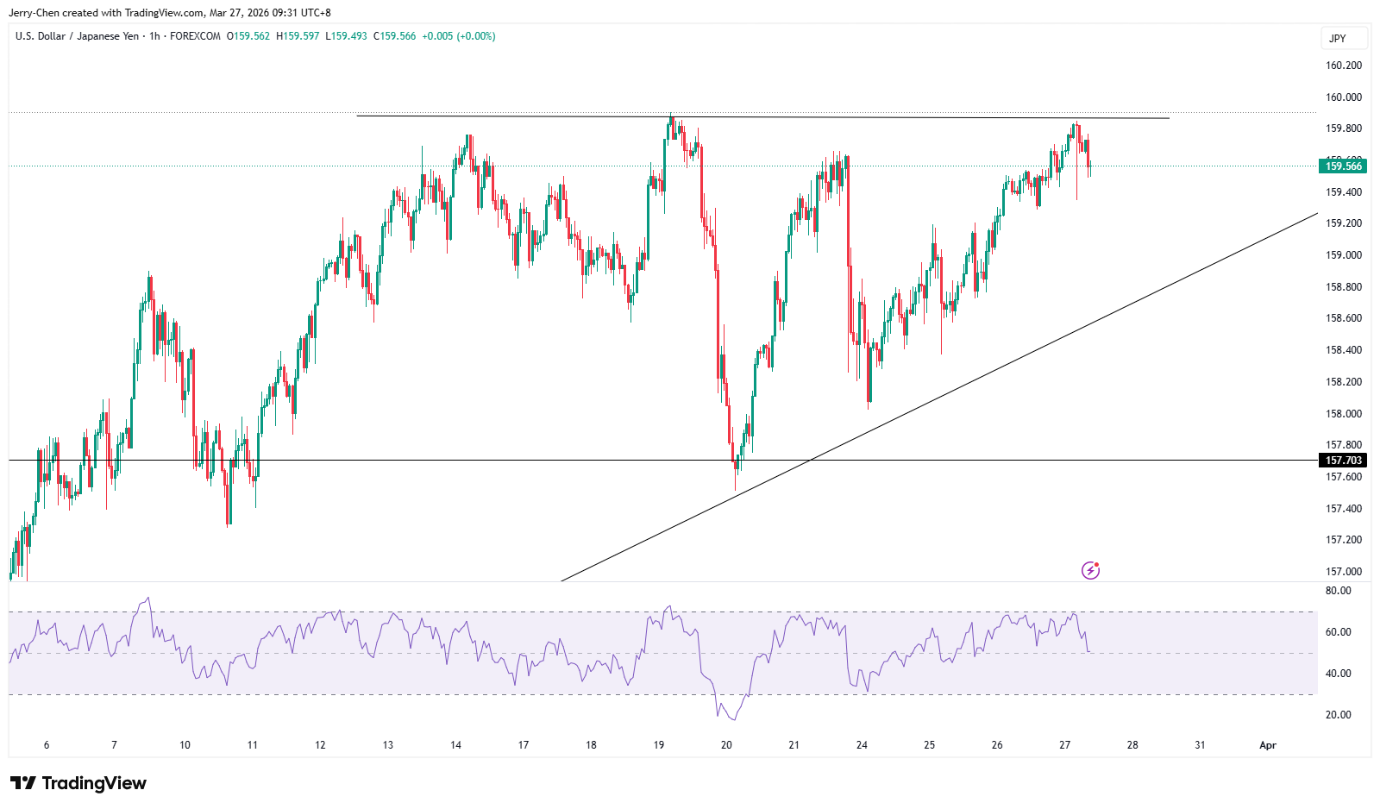Click the TradingView logo at bottom
The width and height of the screenshot is (1380, 809).
[x=78, y=783]
